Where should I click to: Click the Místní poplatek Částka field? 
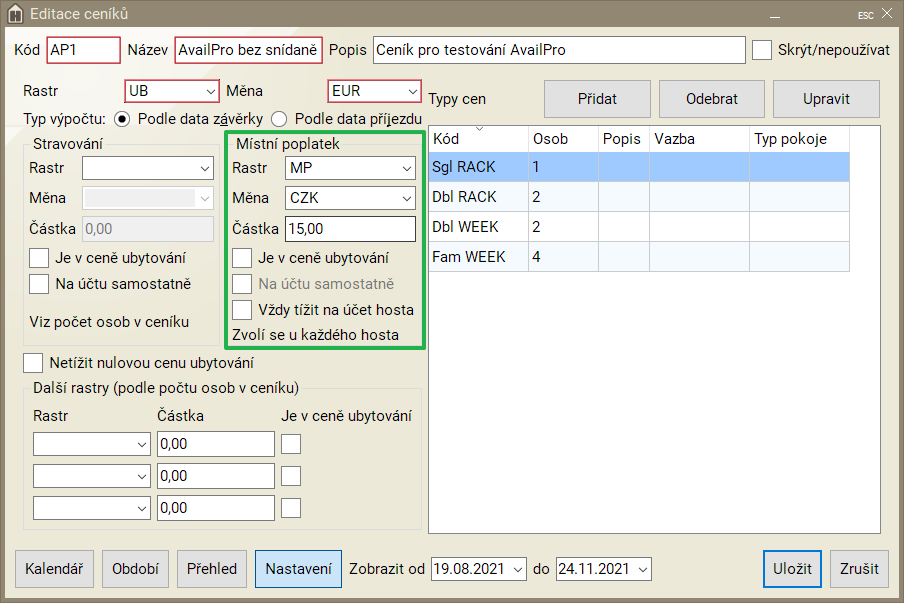349,229
